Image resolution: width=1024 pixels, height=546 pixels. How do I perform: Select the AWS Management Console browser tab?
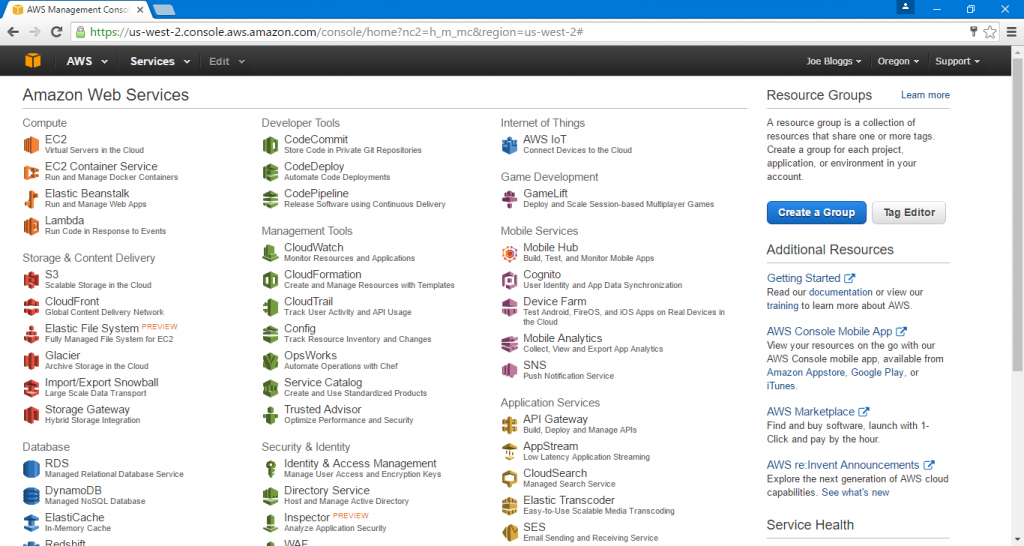click(78, 10)
